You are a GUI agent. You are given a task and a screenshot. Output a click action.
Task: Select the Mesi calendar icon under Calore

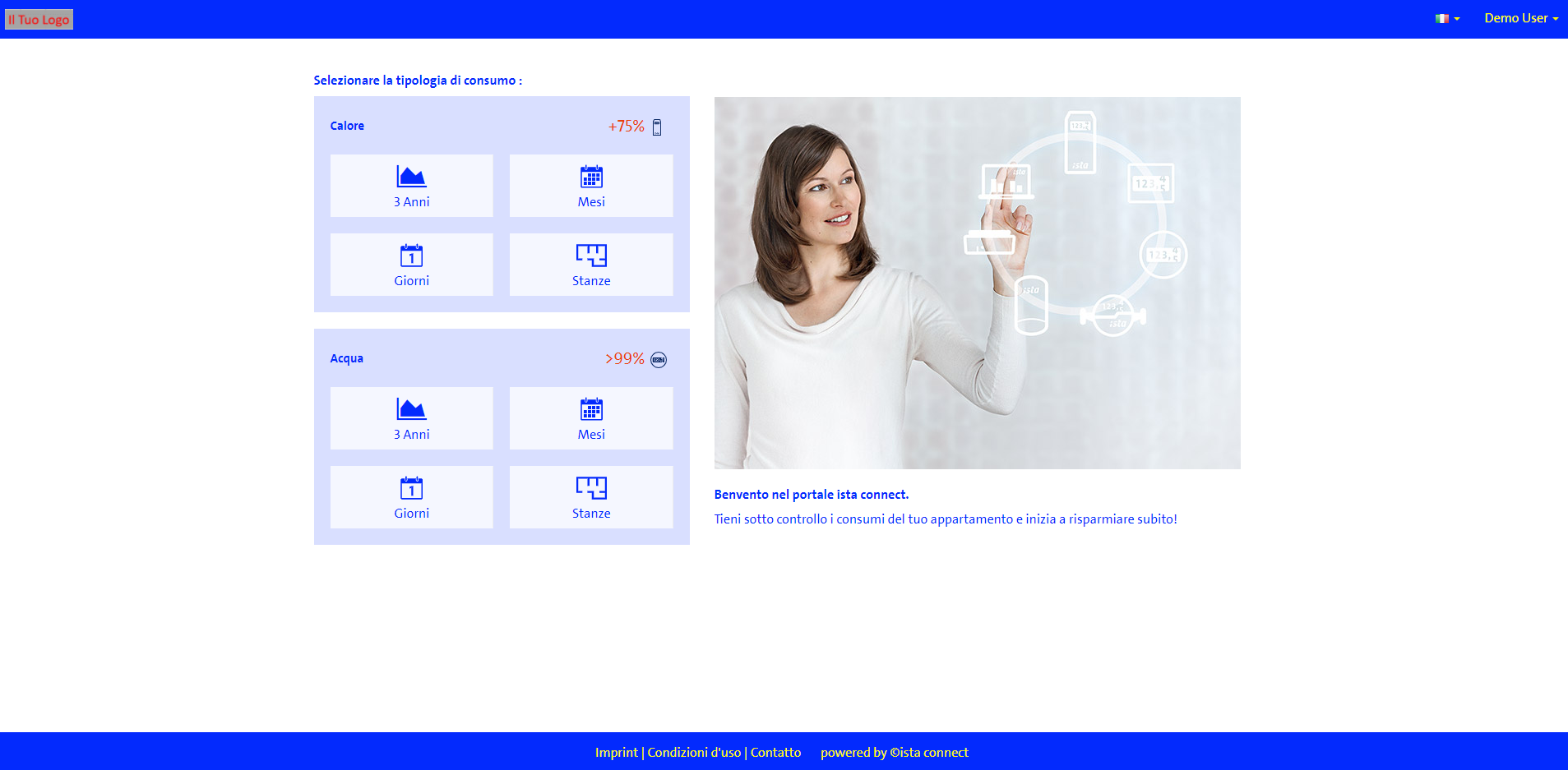[x=591, y=178]
